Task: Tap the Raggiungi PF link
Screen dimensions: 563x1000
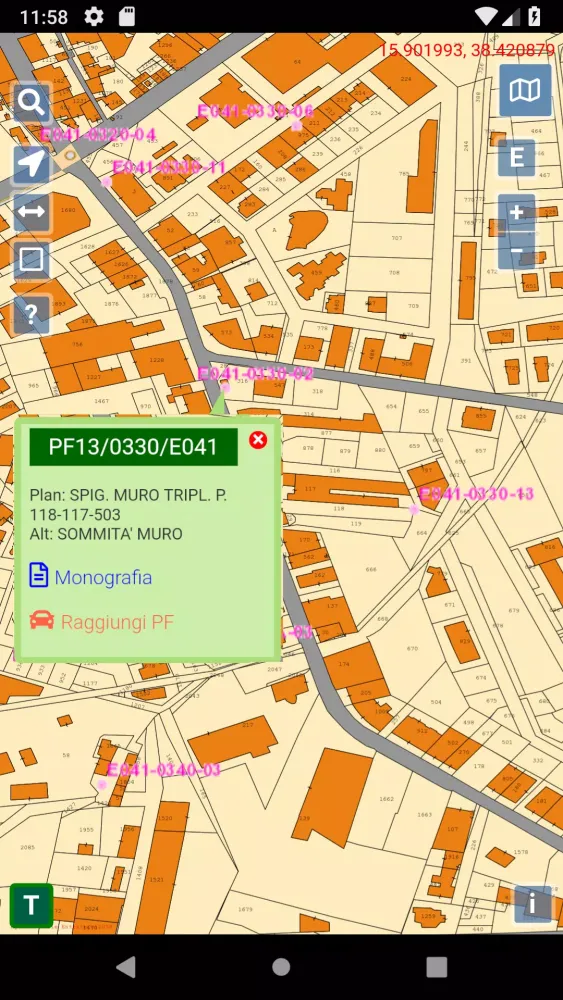Action: 117,622
